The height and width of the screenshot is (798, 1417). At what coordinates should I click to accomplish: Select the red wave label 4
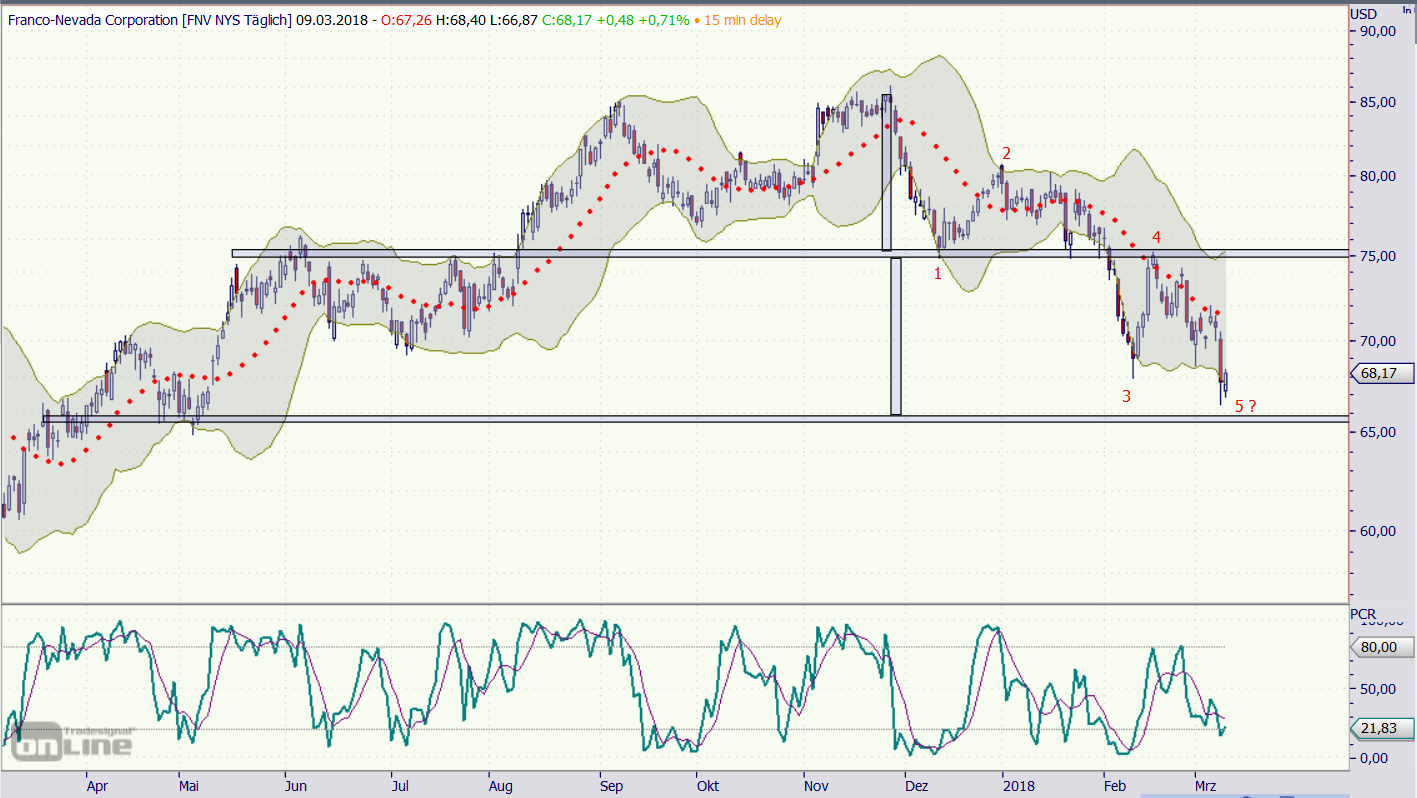pyautogui.click(x=1156, y=237)
